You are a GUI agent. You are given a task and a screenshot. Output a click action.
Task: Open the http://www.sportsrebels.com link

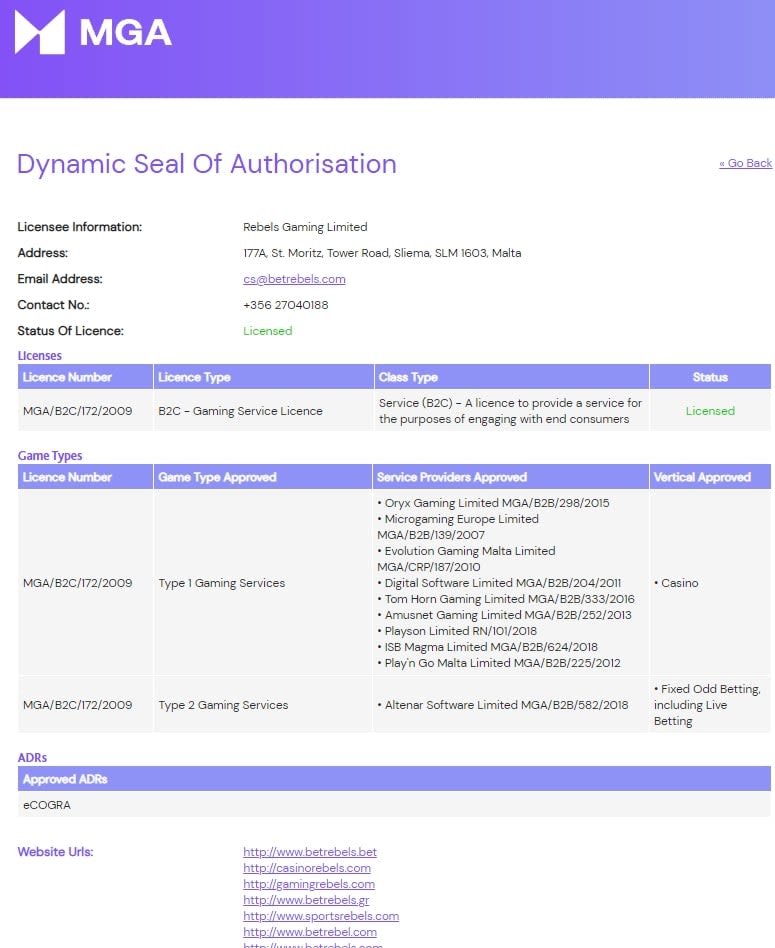tap(321, 916)
